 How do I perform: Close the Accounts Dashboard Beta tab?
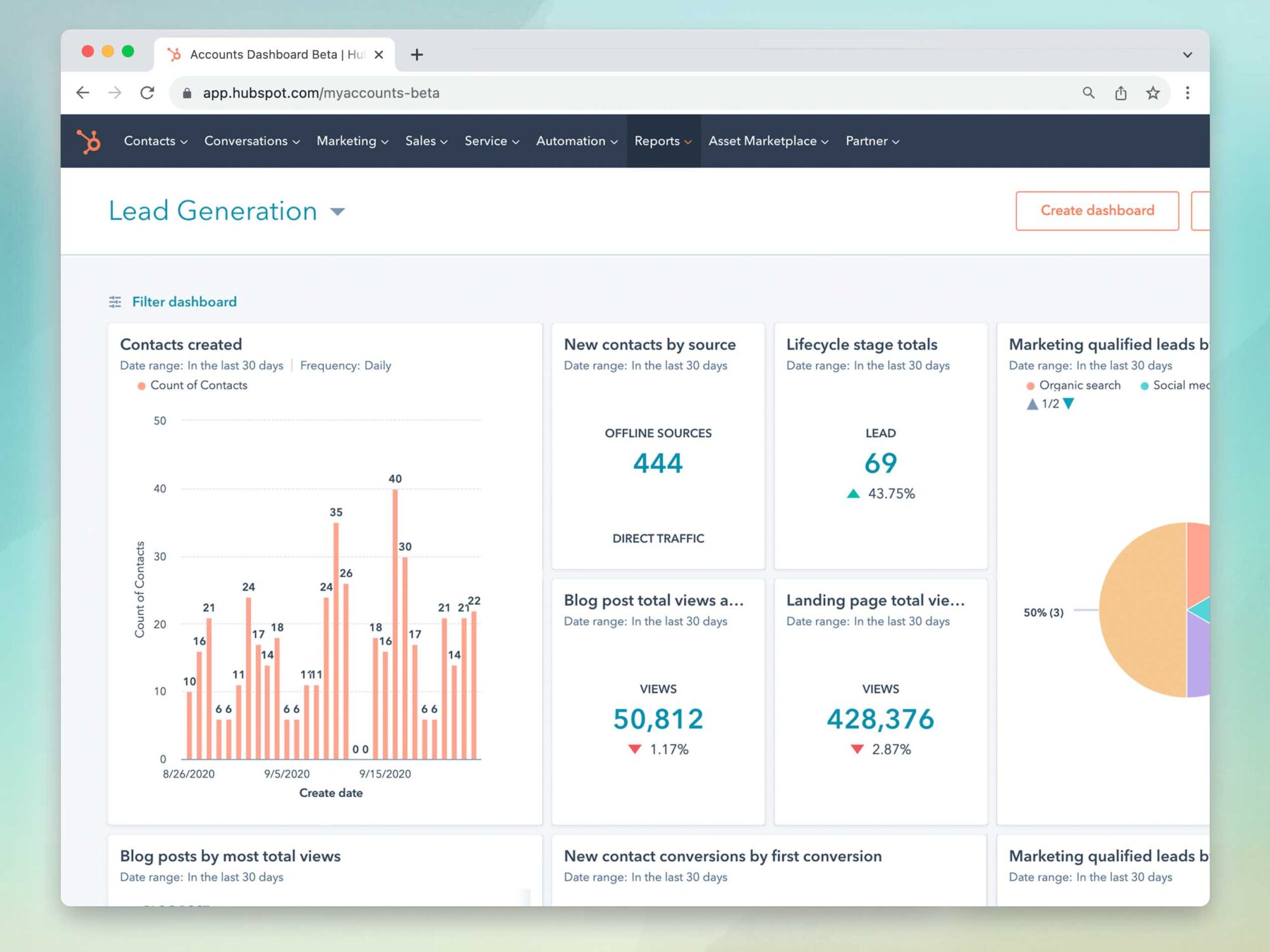(x=379, y=55)
